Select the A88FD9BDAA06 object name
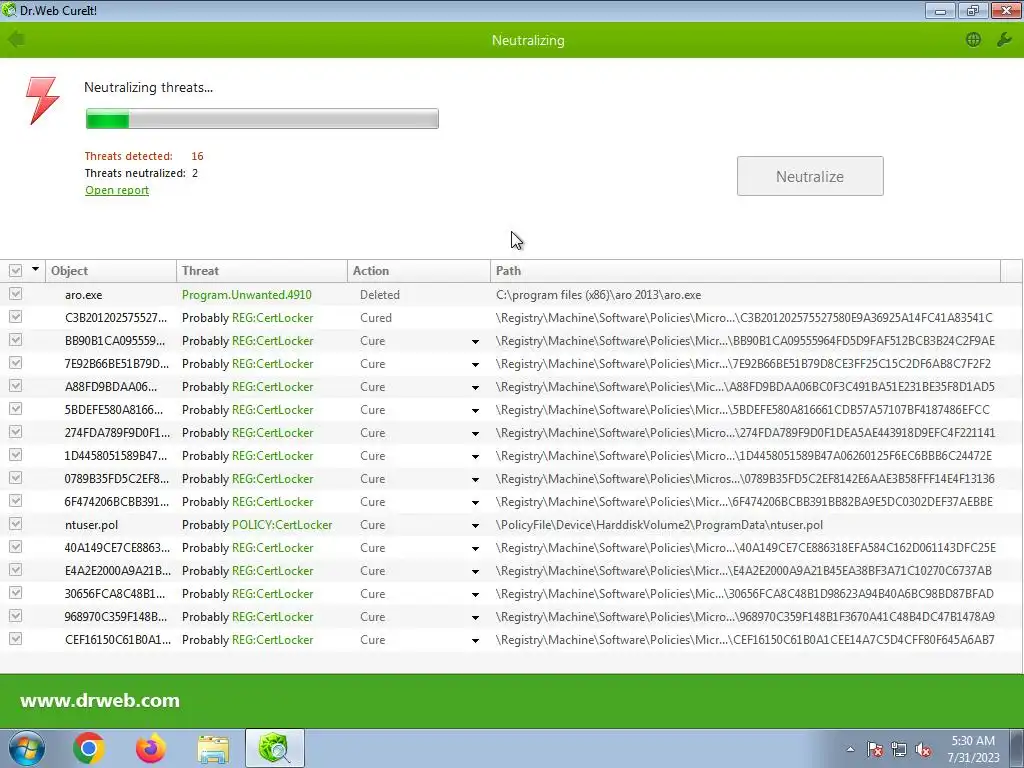 (x=111, y=387)
